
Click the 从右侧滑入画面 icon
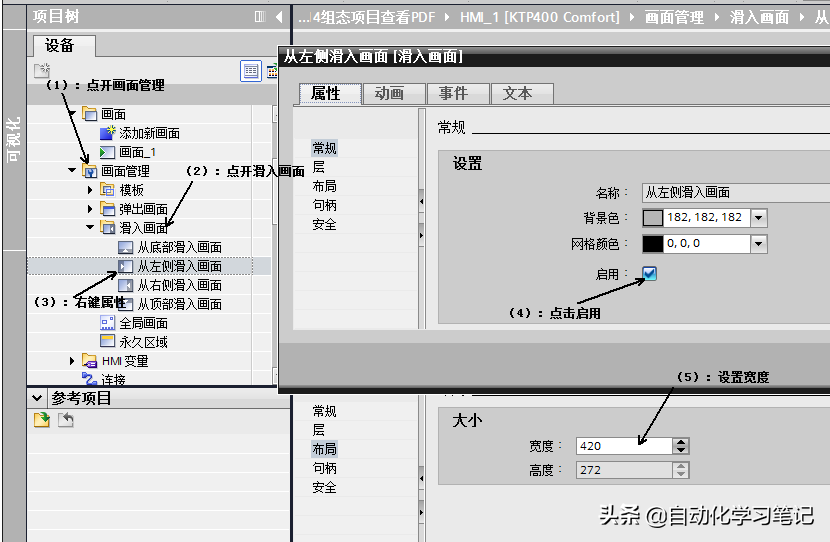(x=125, y=285)
